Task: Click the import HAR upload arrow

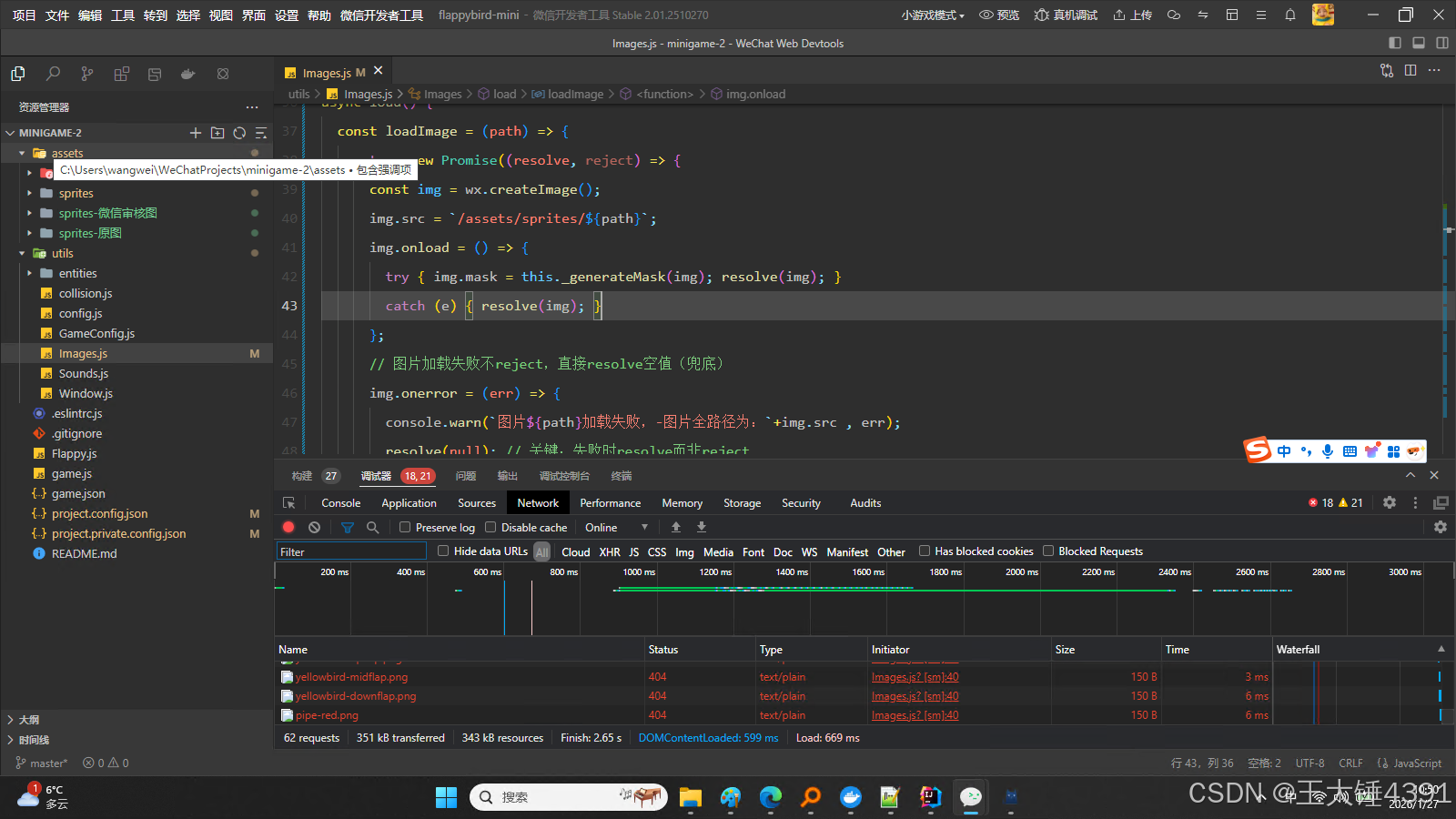Action: pos(676,527)
